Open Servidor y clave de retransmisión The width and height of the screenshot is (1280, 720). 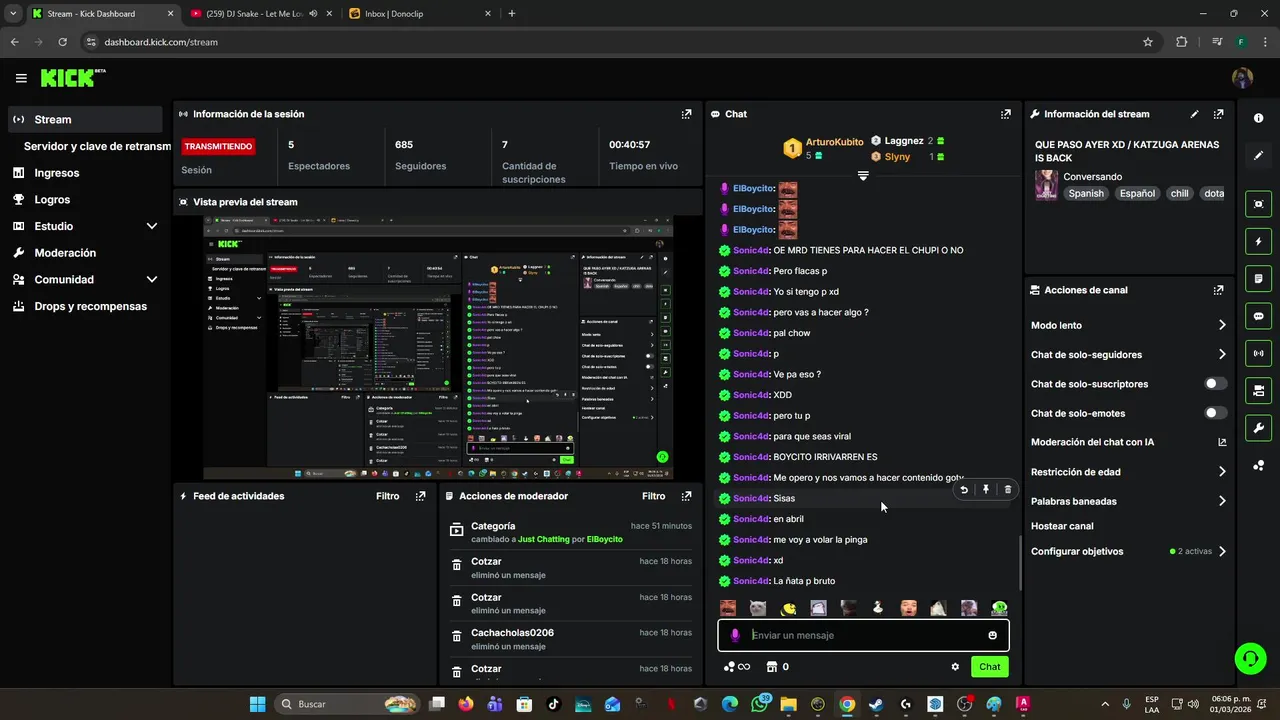point(97,146)
